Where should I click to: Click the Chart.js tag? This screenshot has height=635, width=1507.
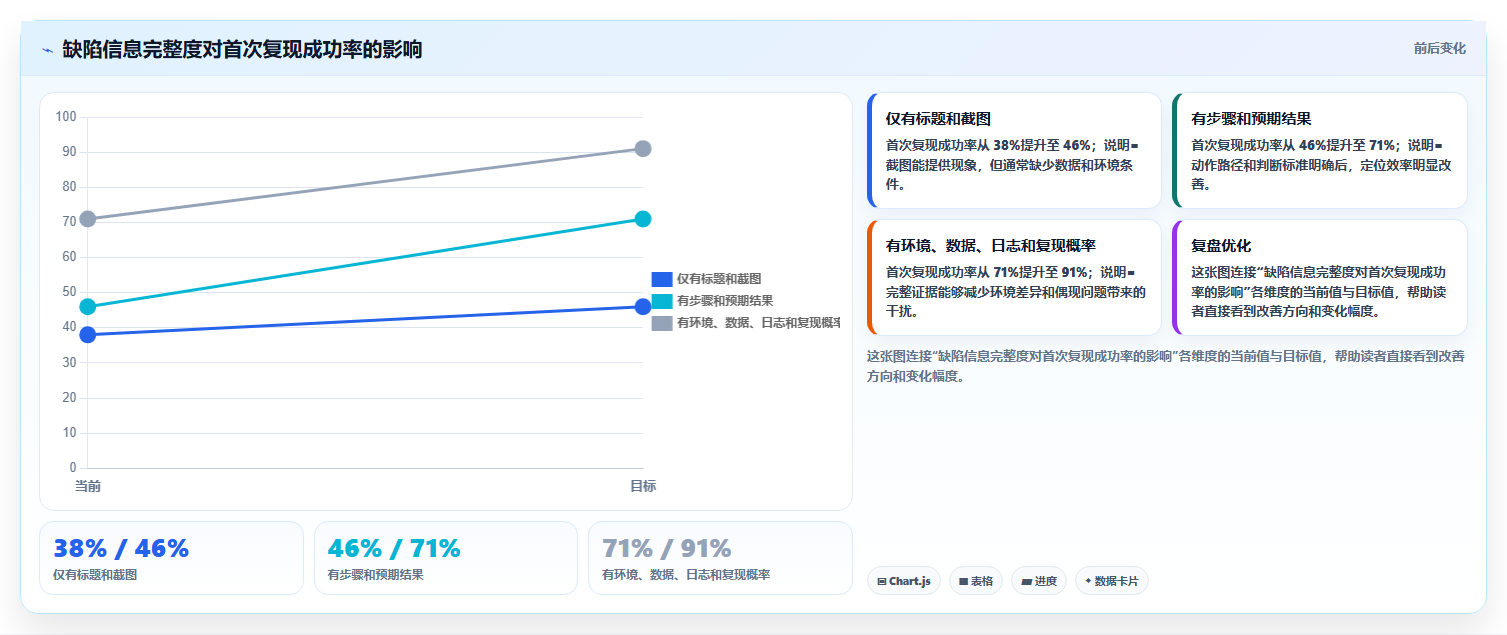904,581
